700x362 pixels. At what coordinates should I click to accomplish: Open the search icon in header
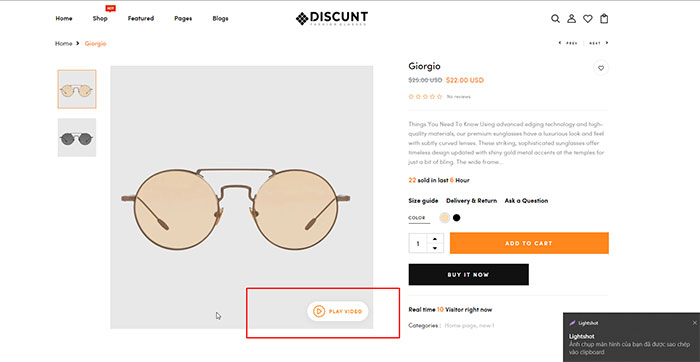555,19
